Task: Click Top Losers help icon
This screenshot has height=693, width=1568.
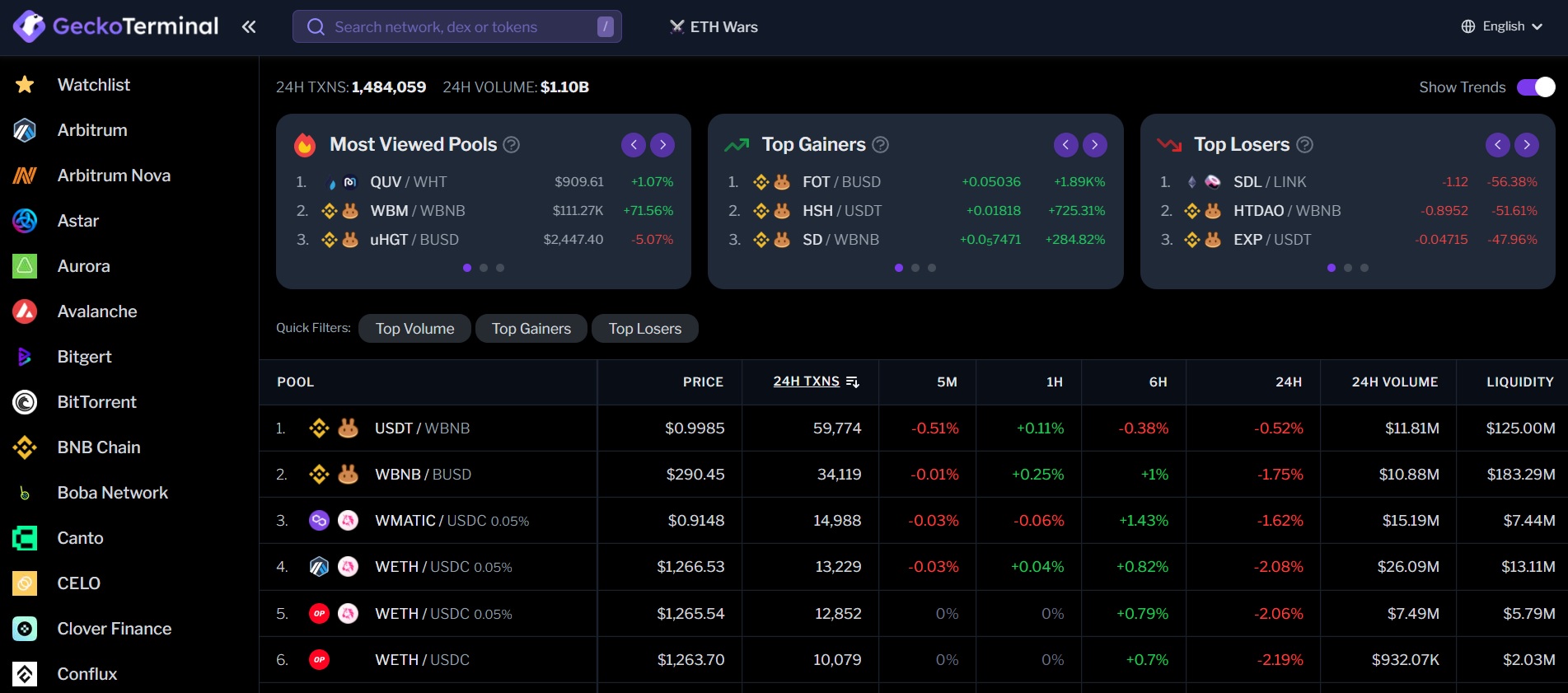Action: coord(1305,145)
